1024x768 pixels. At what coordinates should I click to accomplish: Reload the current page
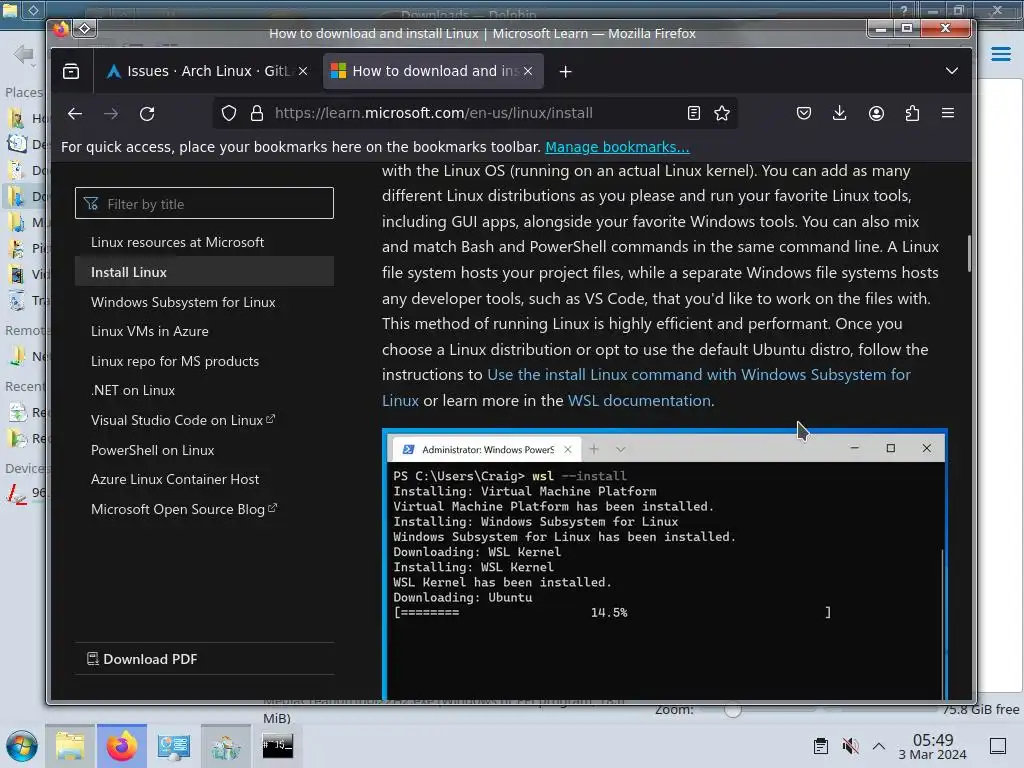(147, 114)
